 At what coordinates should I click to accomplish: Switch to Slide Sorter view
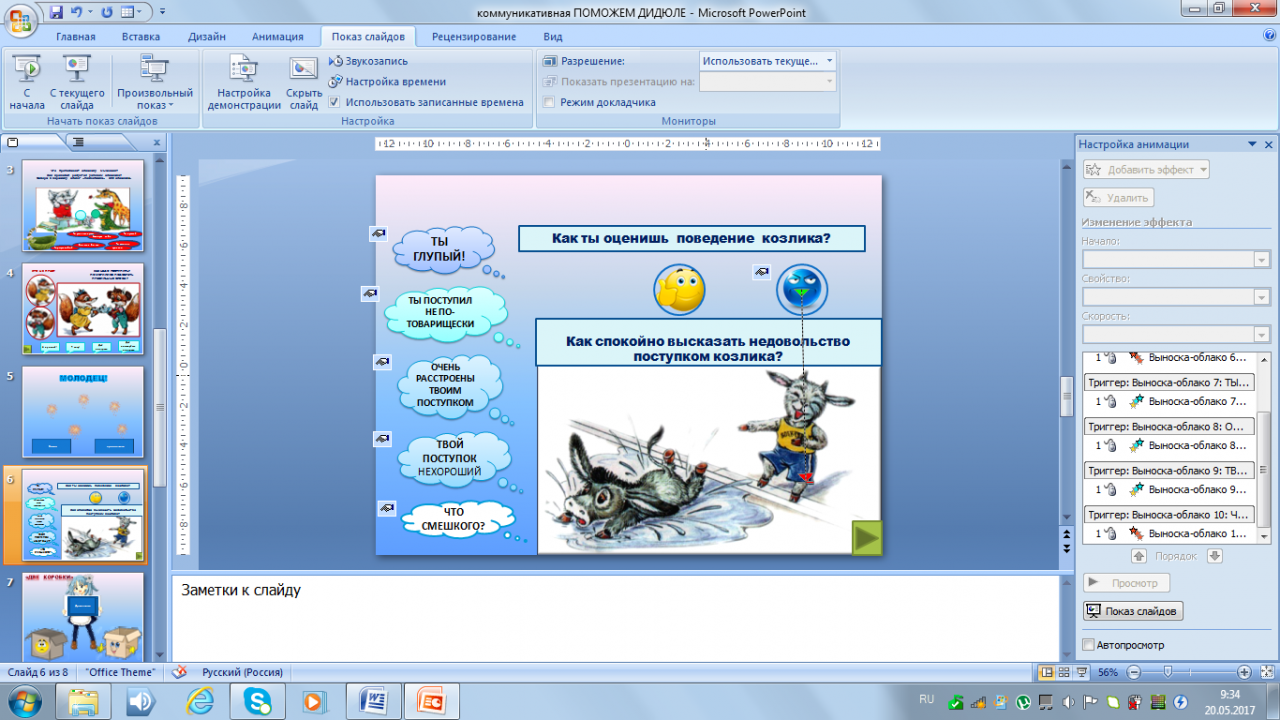(x=1065, y=672)
